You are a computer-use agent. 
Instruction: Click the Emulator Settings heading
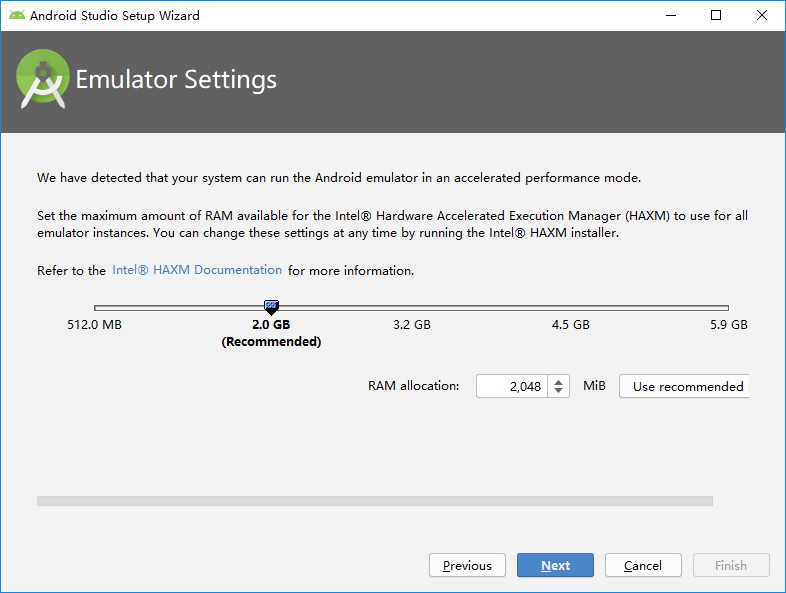(x=176, y=80)
